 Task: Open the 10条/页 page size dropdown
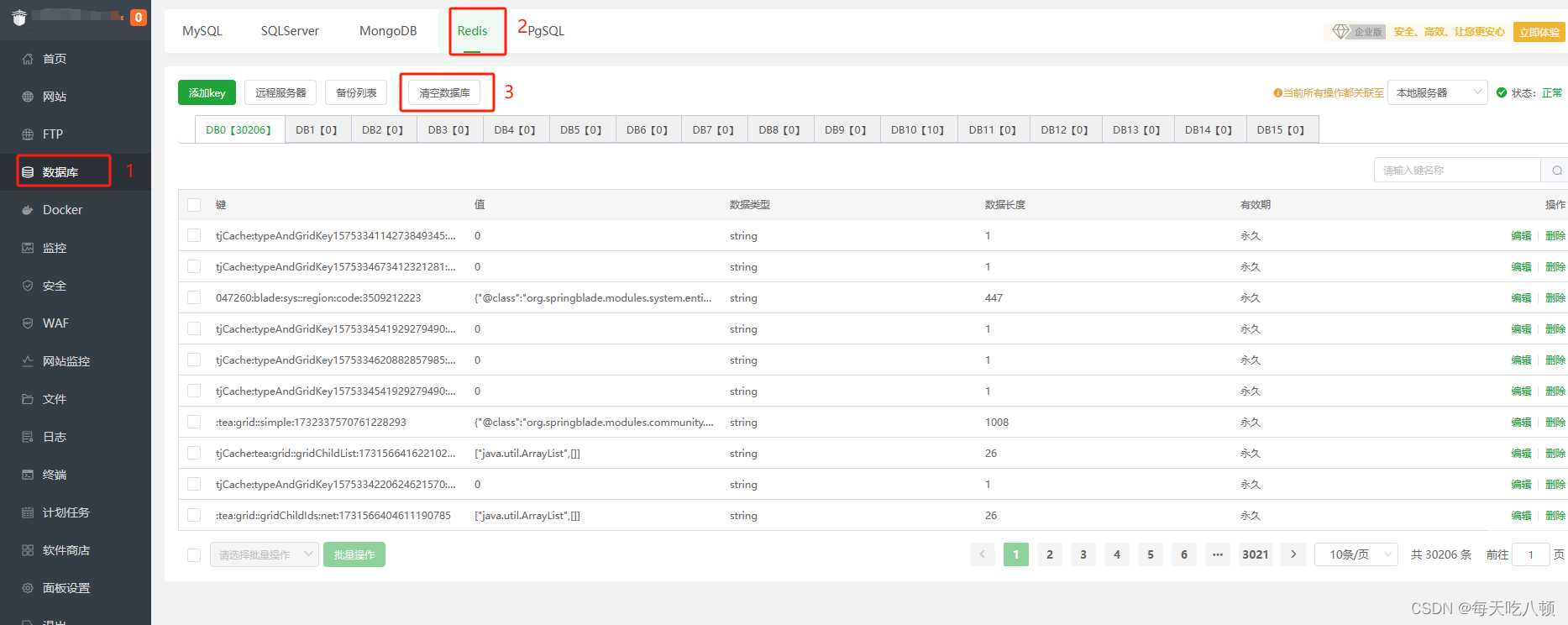point(1356,554)
